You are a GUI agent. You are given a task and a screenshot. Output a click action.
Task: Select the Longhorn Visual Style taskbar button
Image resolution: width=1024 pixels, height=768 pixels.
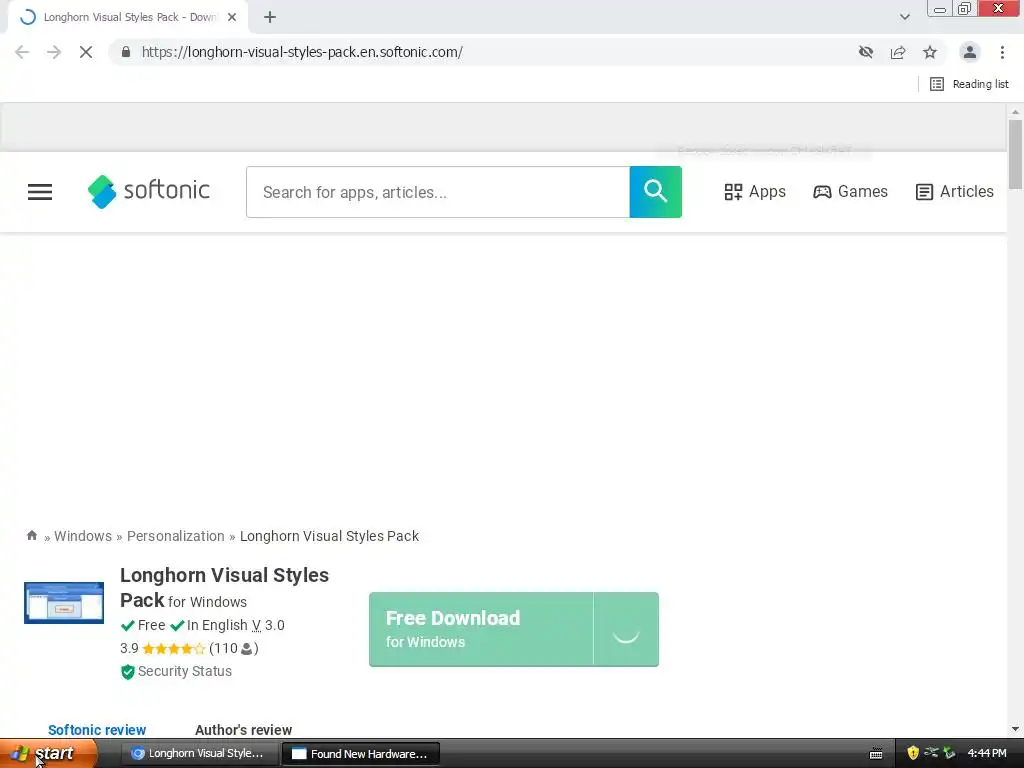(x=200, y=754)
